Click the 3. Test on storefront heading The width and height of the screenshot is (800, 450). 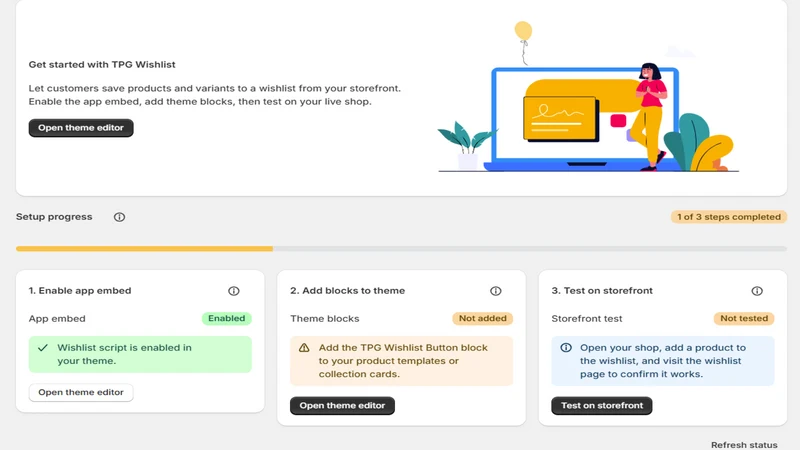602,291
